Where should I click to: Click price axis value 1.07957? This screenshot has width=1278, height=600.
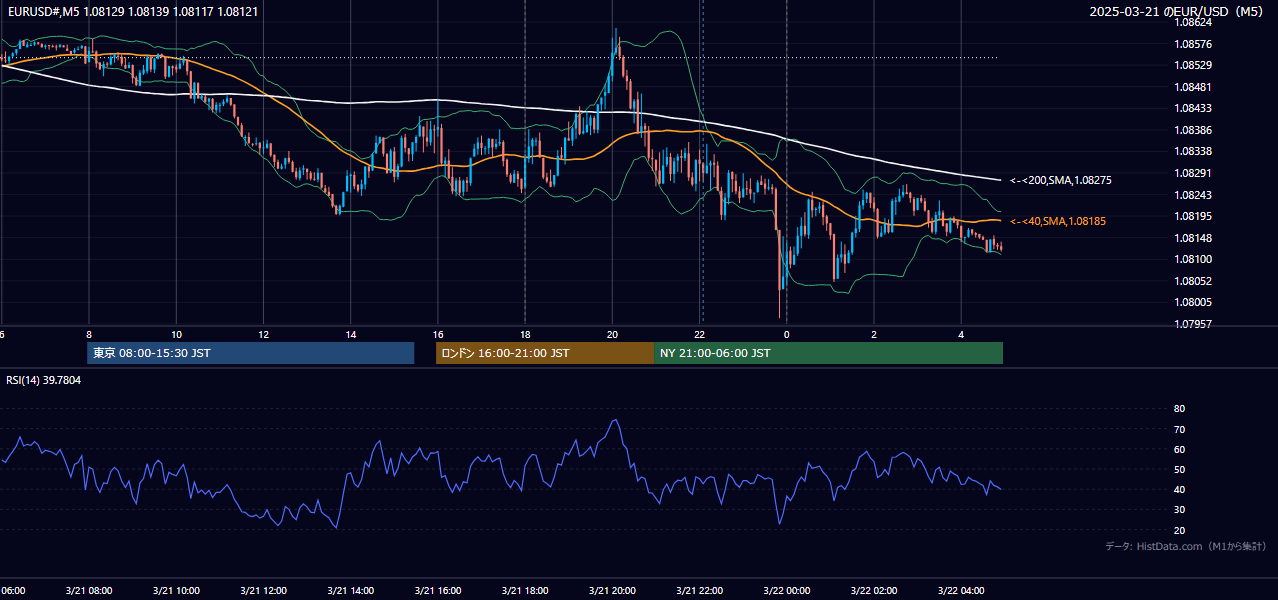point(1193,324)
